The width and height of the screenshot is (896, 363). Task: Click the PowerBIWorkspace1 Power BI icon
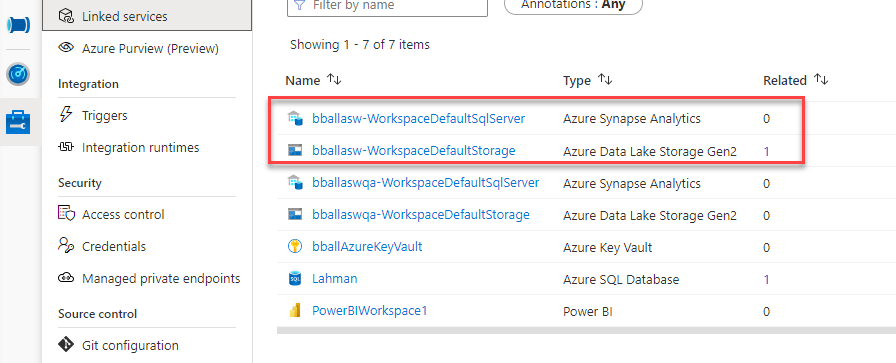click(294, 311)
